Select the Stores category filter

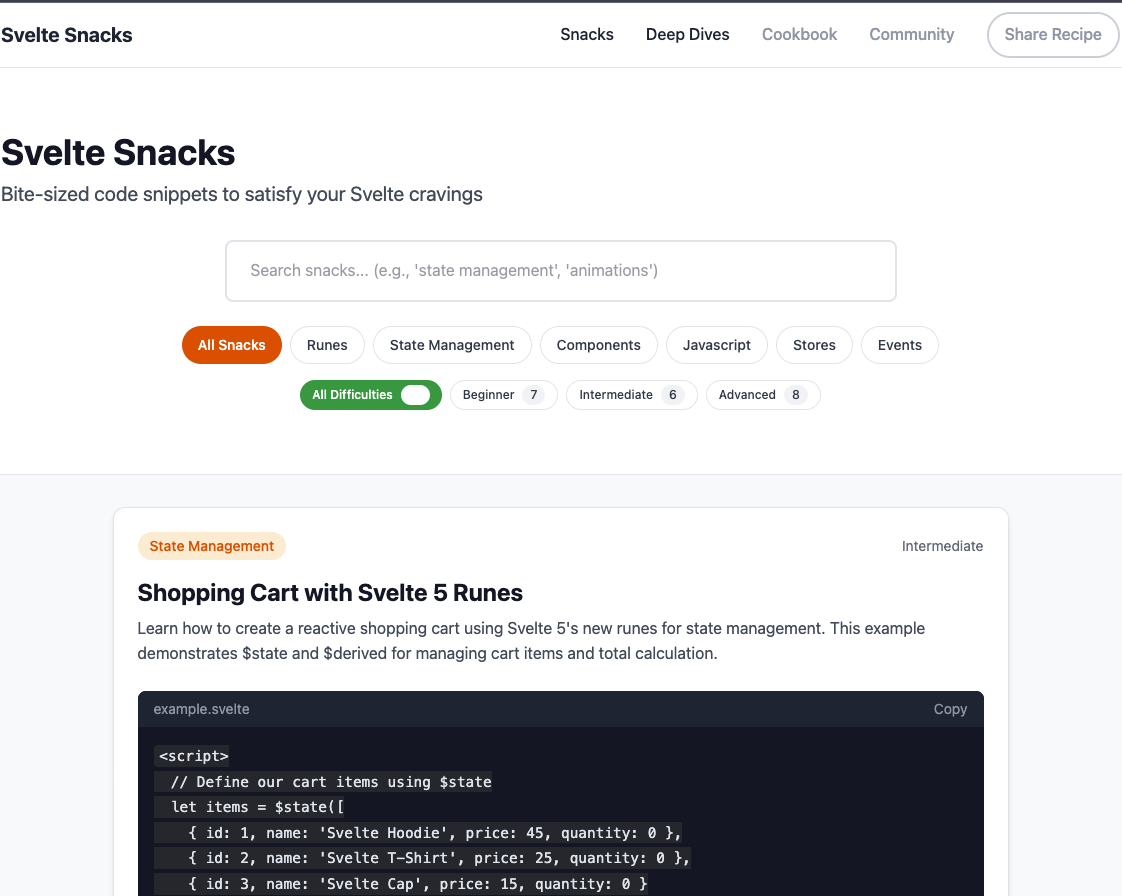pyautogui.click(x=814, y=344)
